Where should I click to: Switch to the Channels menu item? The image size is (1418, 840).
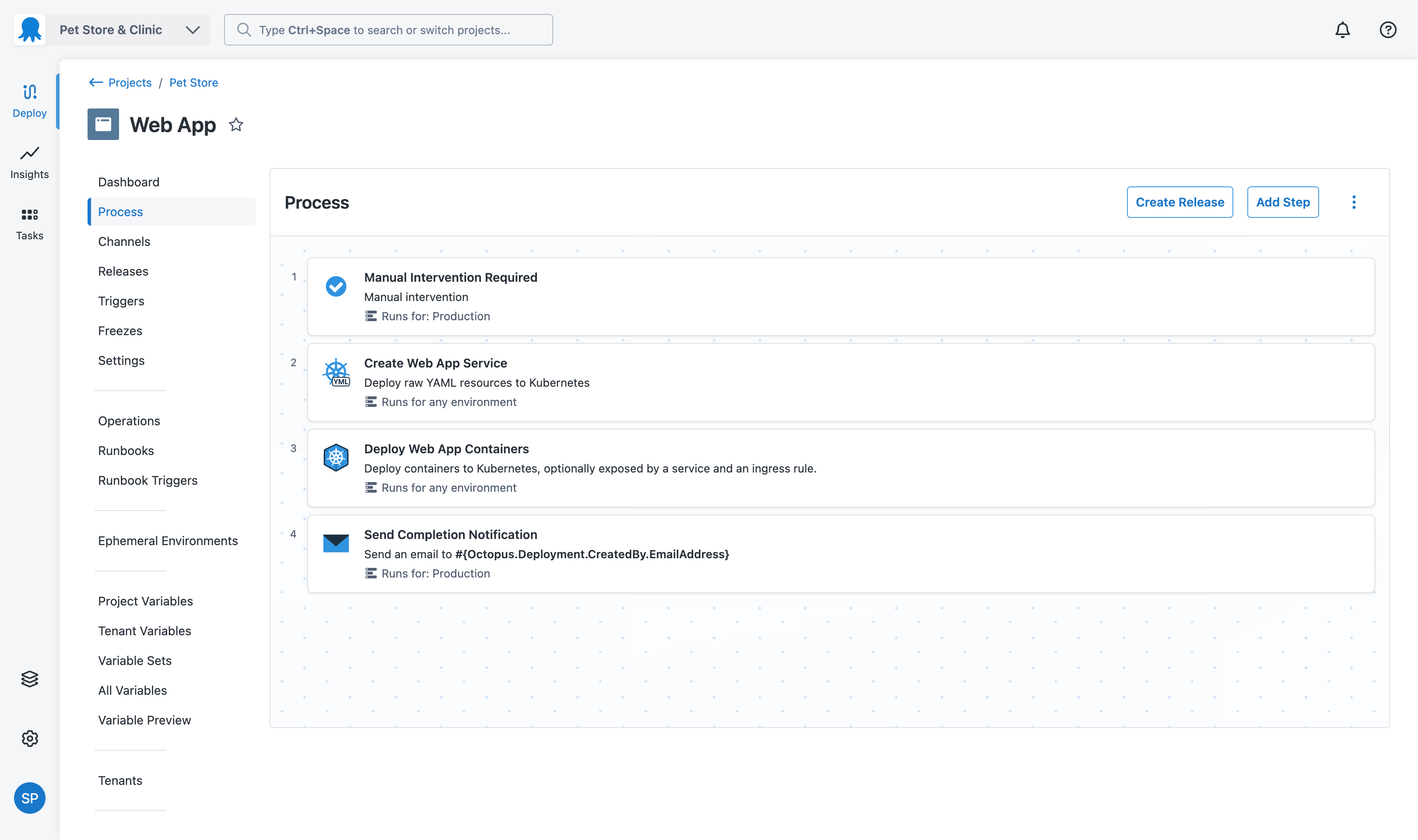[x=124, y=241]
